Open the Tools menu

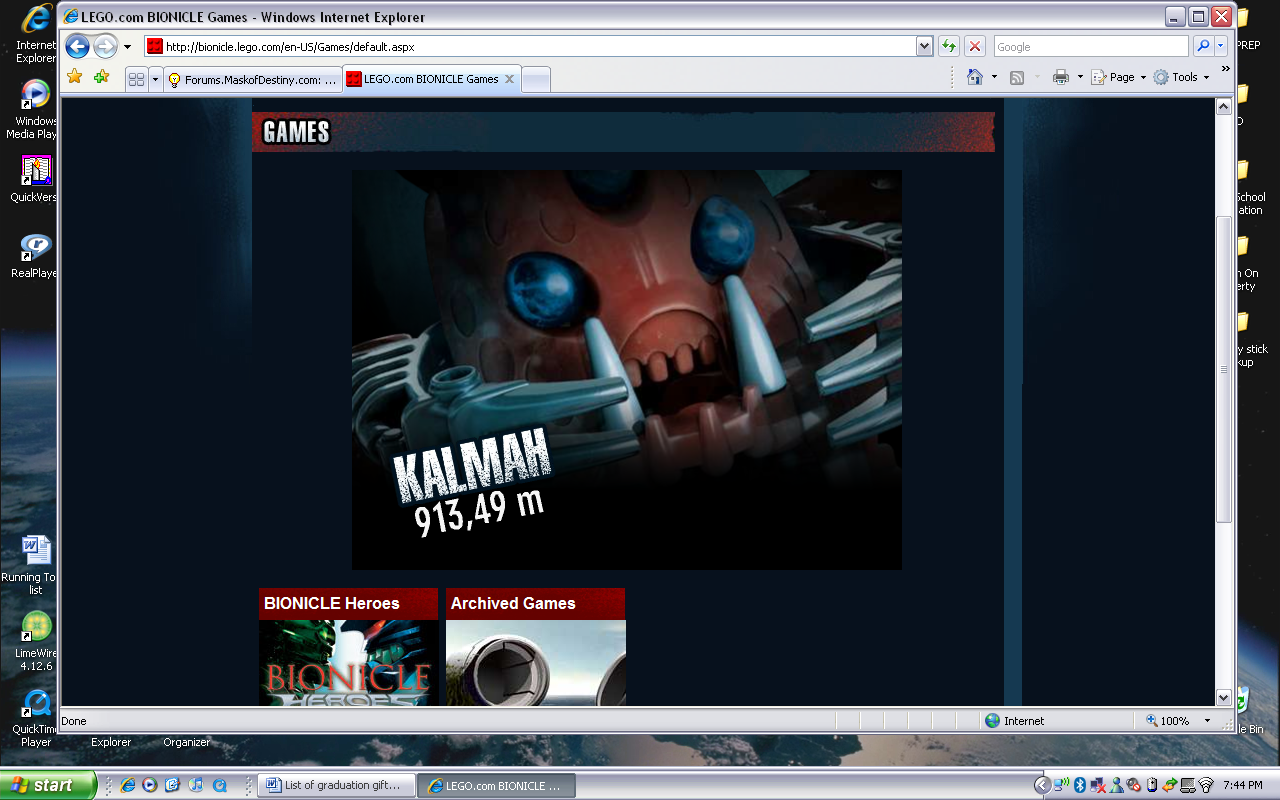(1181, 77)
